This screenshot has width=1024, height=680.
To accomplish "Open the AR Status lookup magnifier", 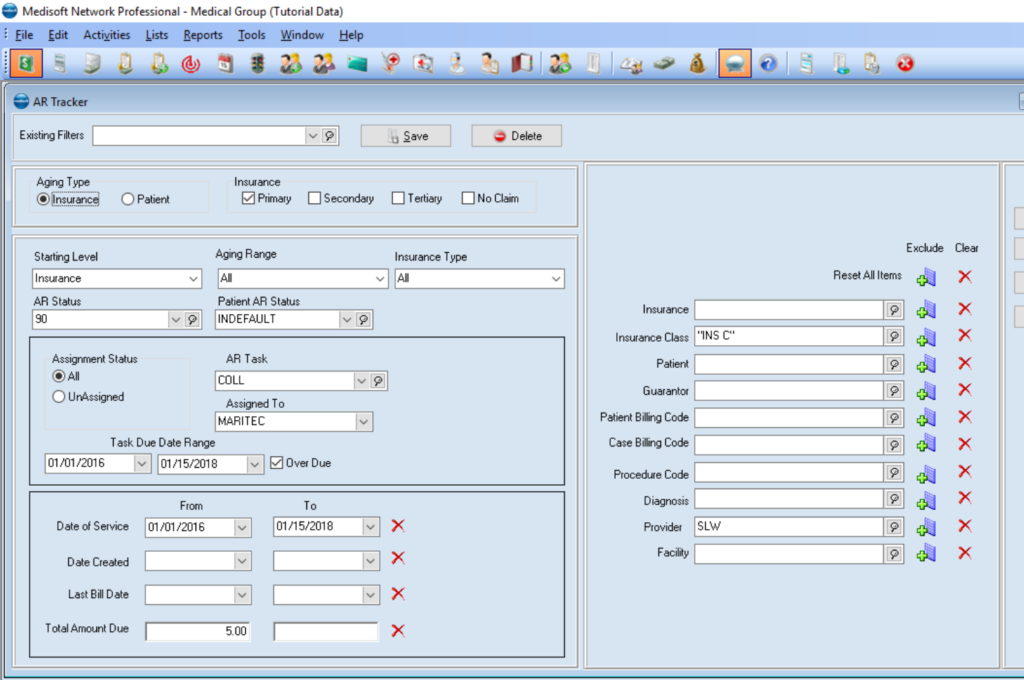I will pyautogui.click(x=192, y=319).
